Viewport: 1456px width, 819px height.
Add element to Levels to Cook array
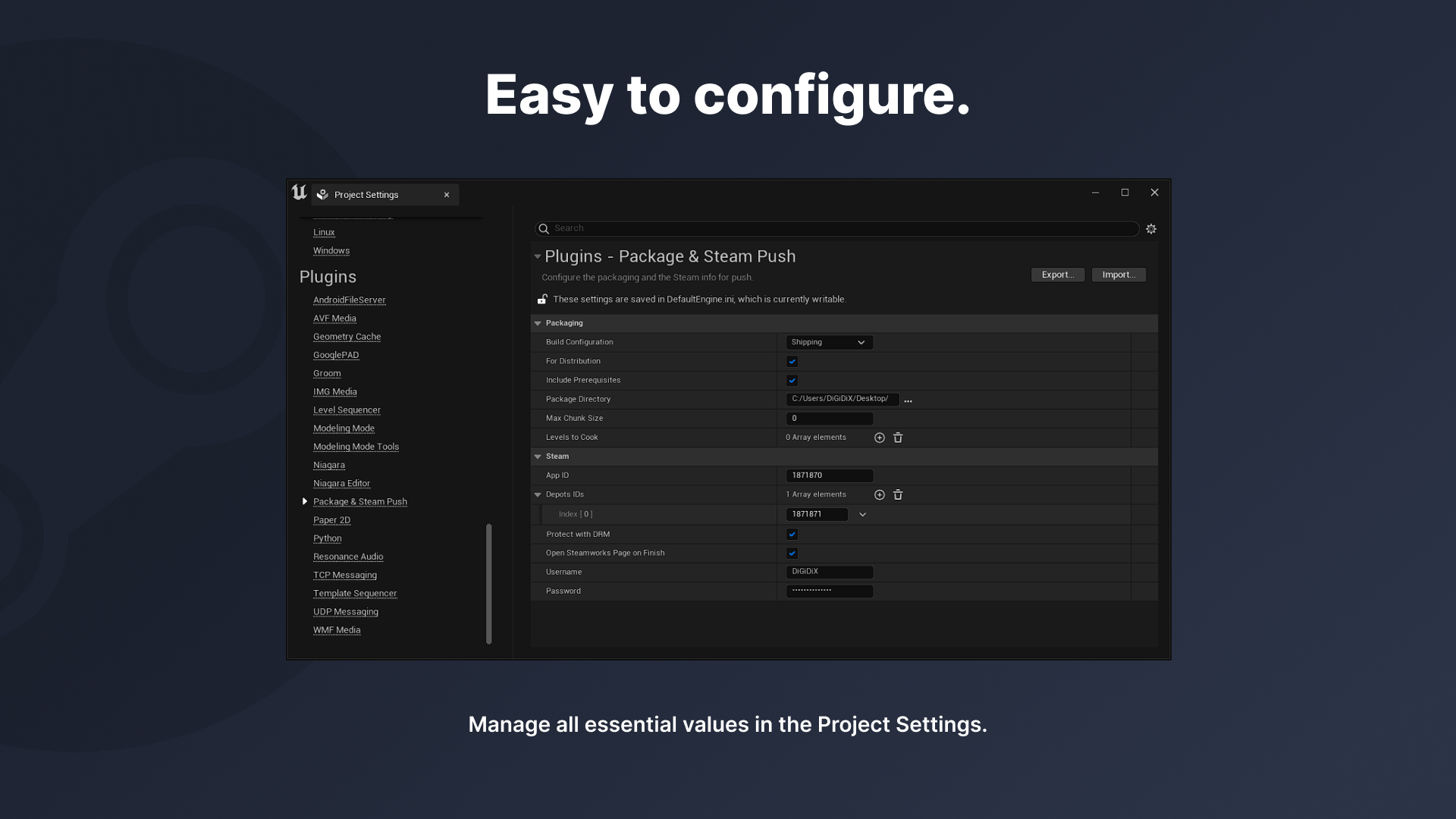880,438
